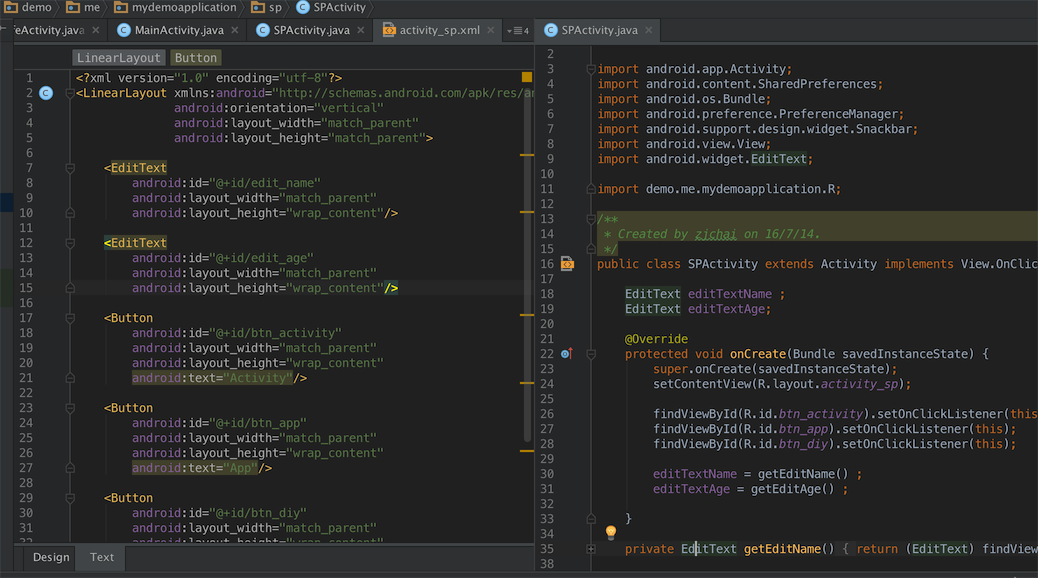Click editTextName field declaration on line 18
This screenshot has height=578, width=1038.
(730, 294)
